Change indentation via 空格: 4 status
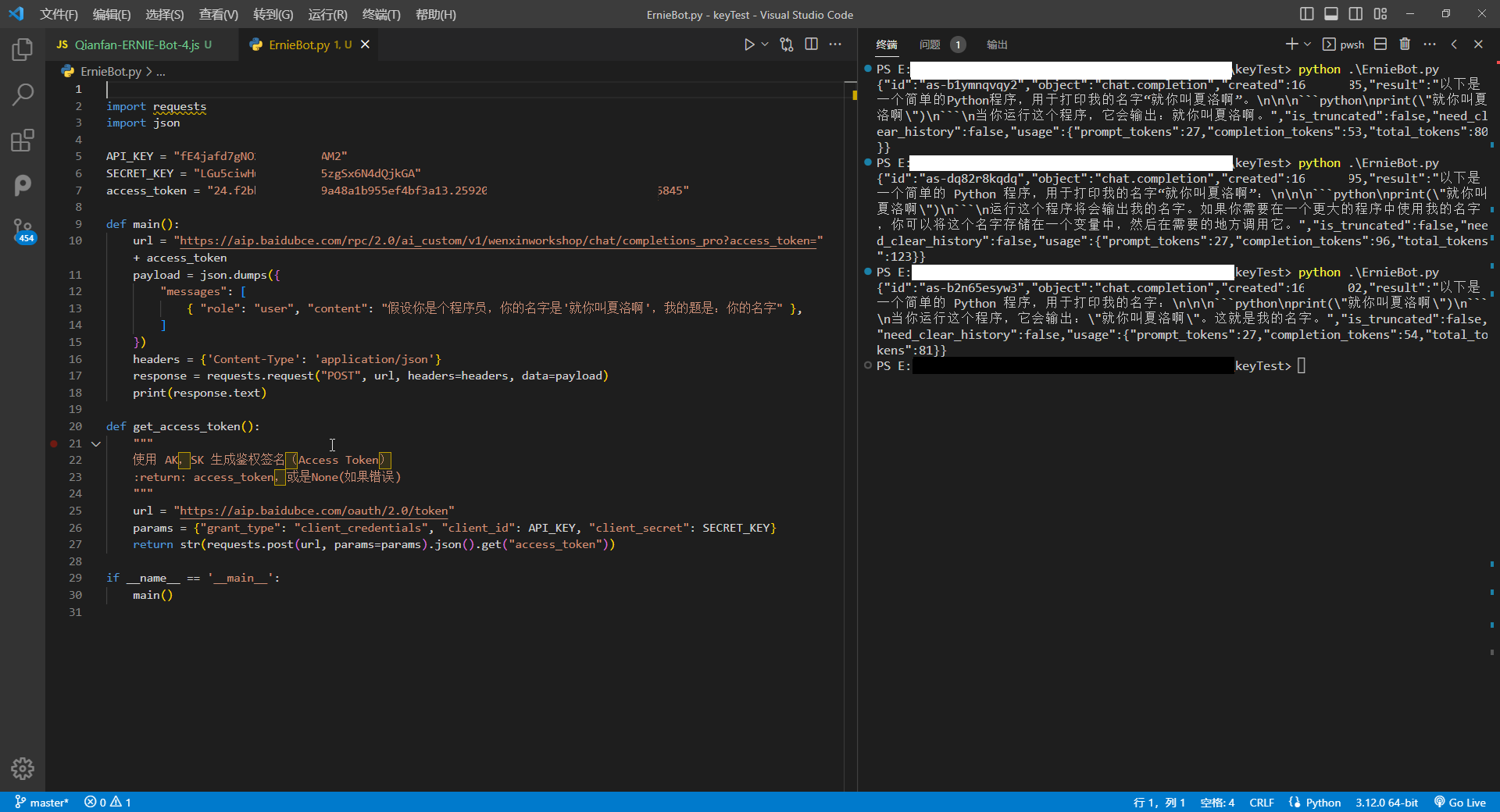This screenshot has width=1500, height=812. (x=1217, y=802)
